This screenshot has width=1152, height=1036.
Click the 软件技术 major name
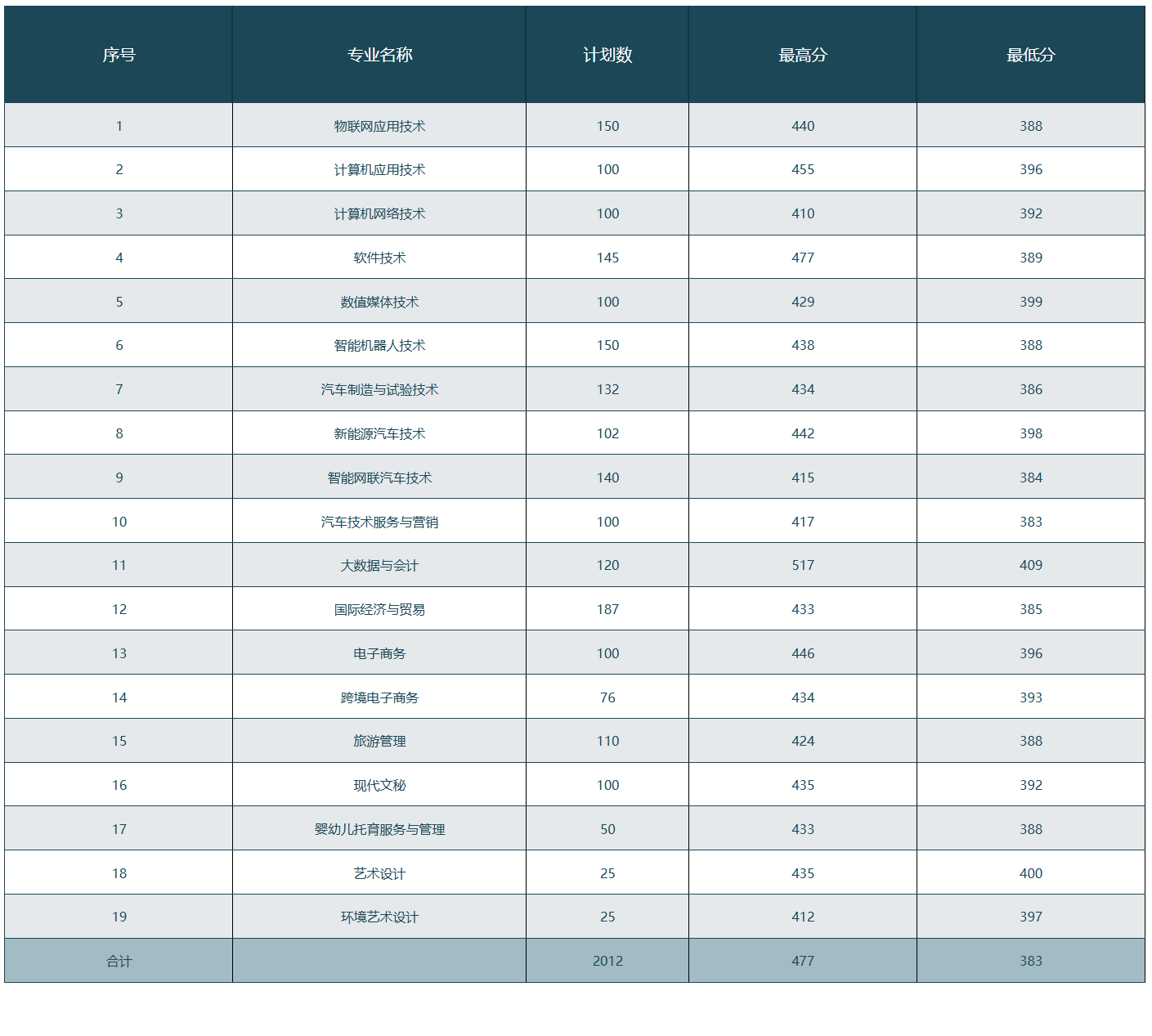click(379, 258)
